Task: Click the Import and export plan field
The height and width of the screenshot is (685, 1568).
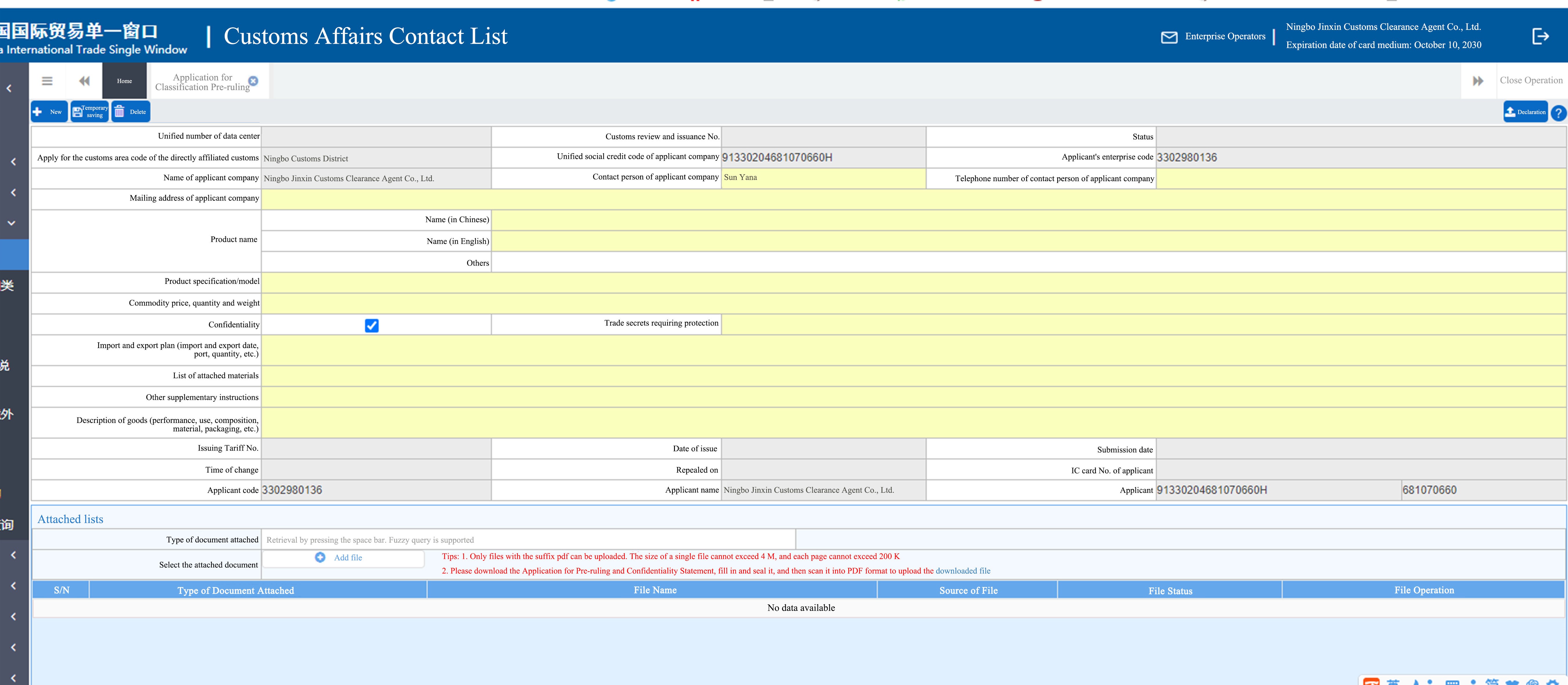Action: [914, 350]
